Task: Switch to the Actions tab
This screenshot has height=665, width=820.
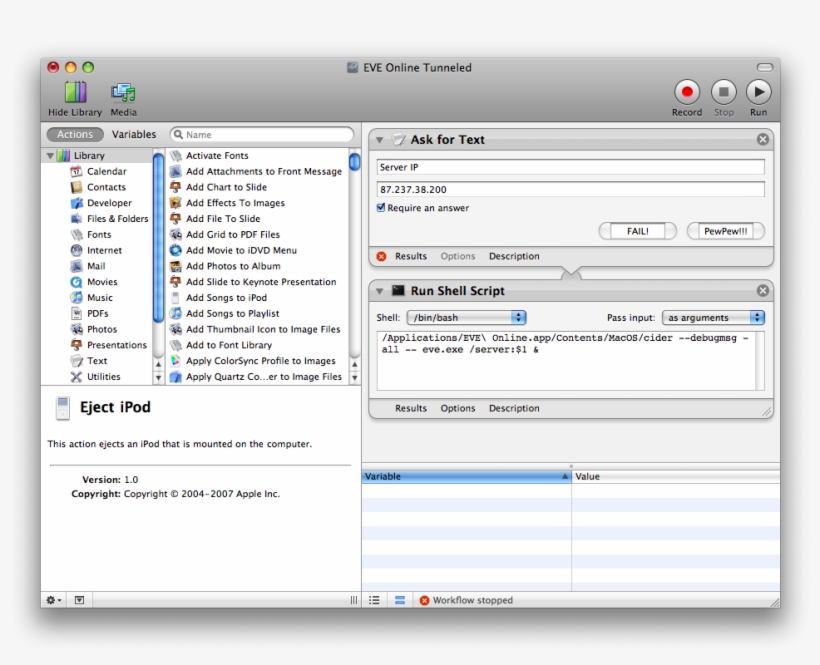Action: [75, 134]
